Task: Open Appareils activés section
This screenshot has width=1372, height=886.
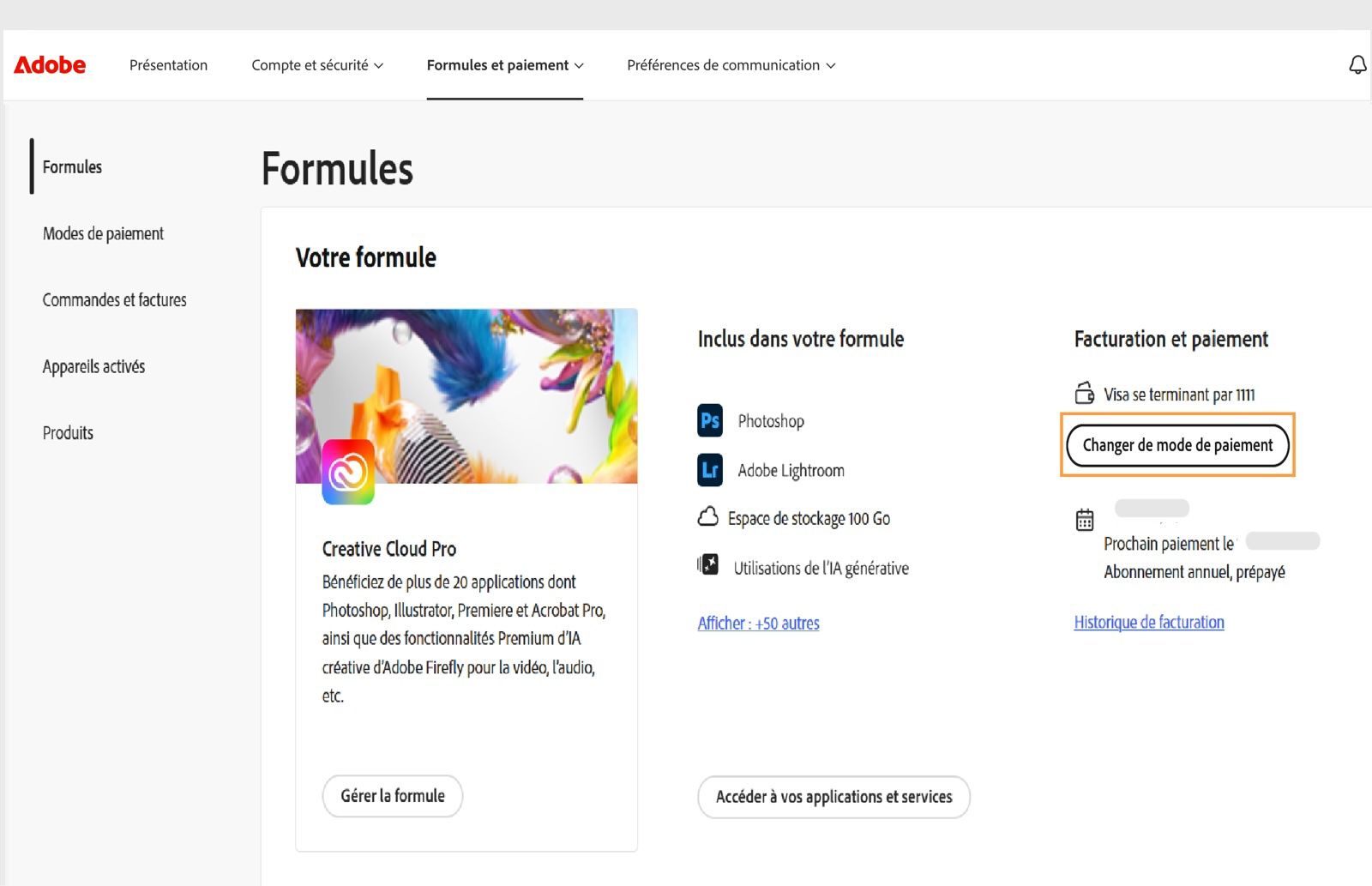Action: (93, 366)
